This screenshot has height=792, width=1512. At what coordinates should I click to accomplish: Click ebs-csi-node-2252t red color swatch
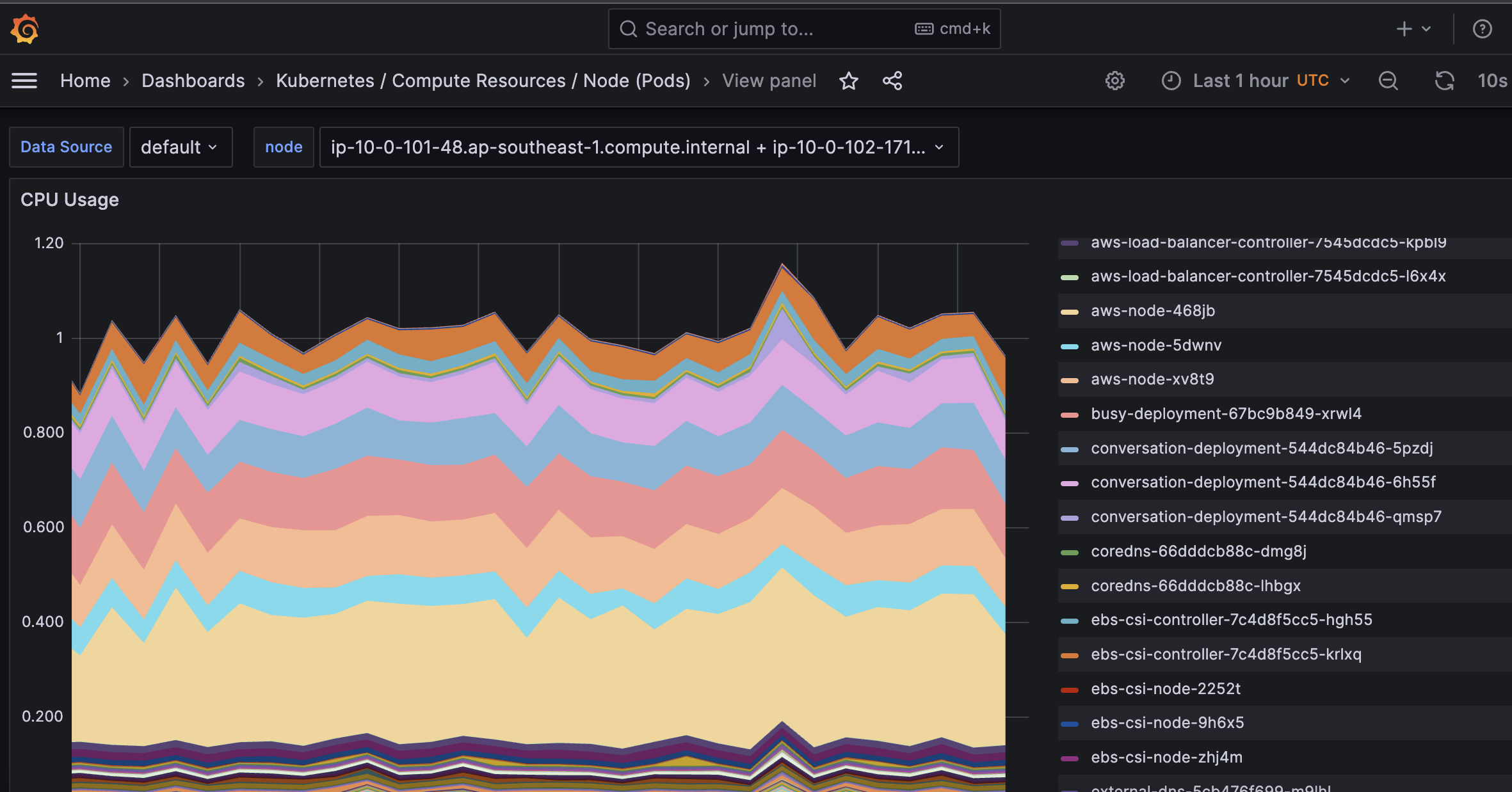pos(1070,690)
